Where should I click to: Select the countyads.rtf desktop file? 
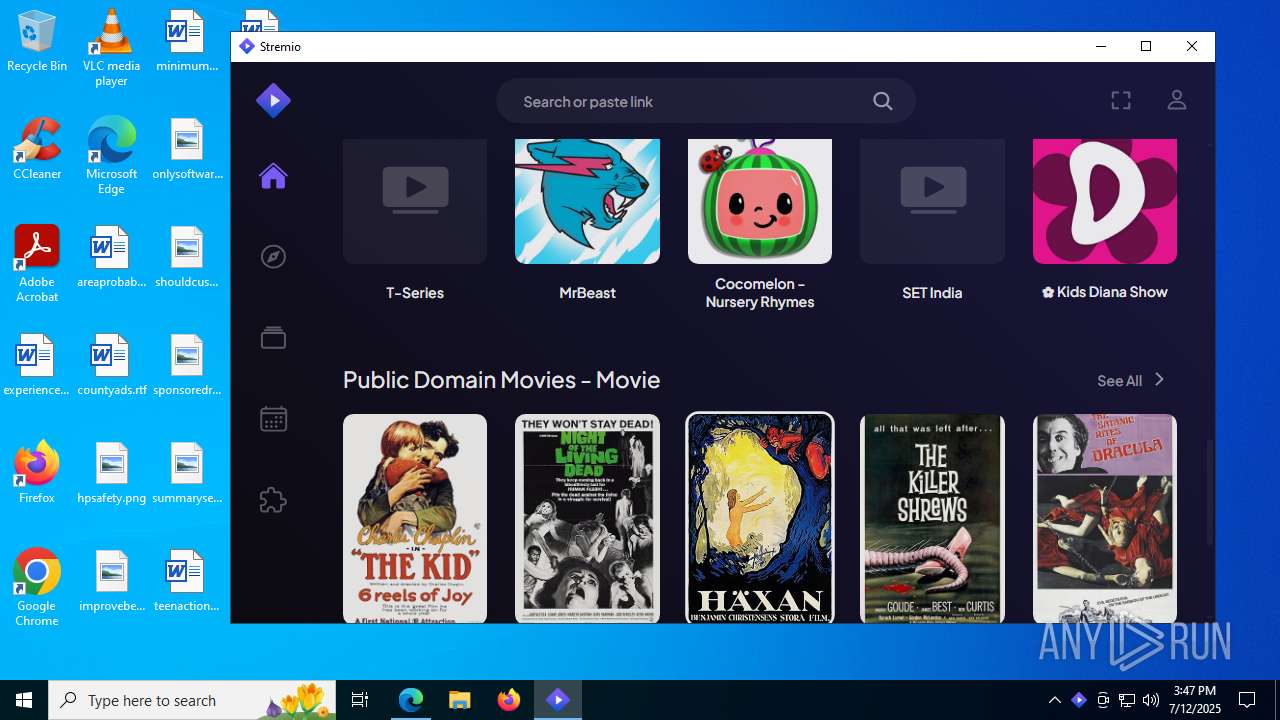click(x=111, y=365)
